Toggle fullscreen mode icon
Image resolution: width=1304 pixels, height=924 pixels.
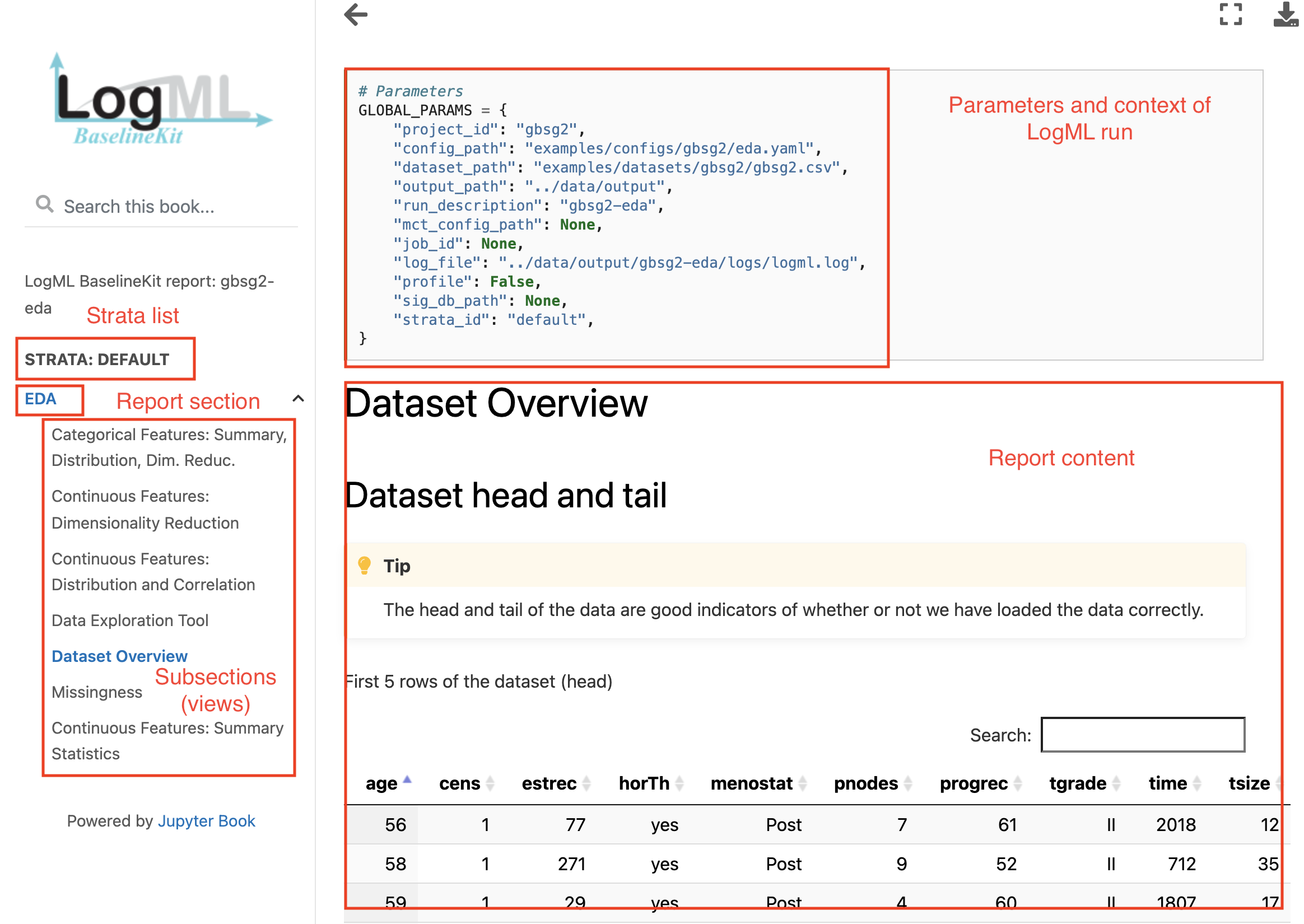tap(1231, 14)
